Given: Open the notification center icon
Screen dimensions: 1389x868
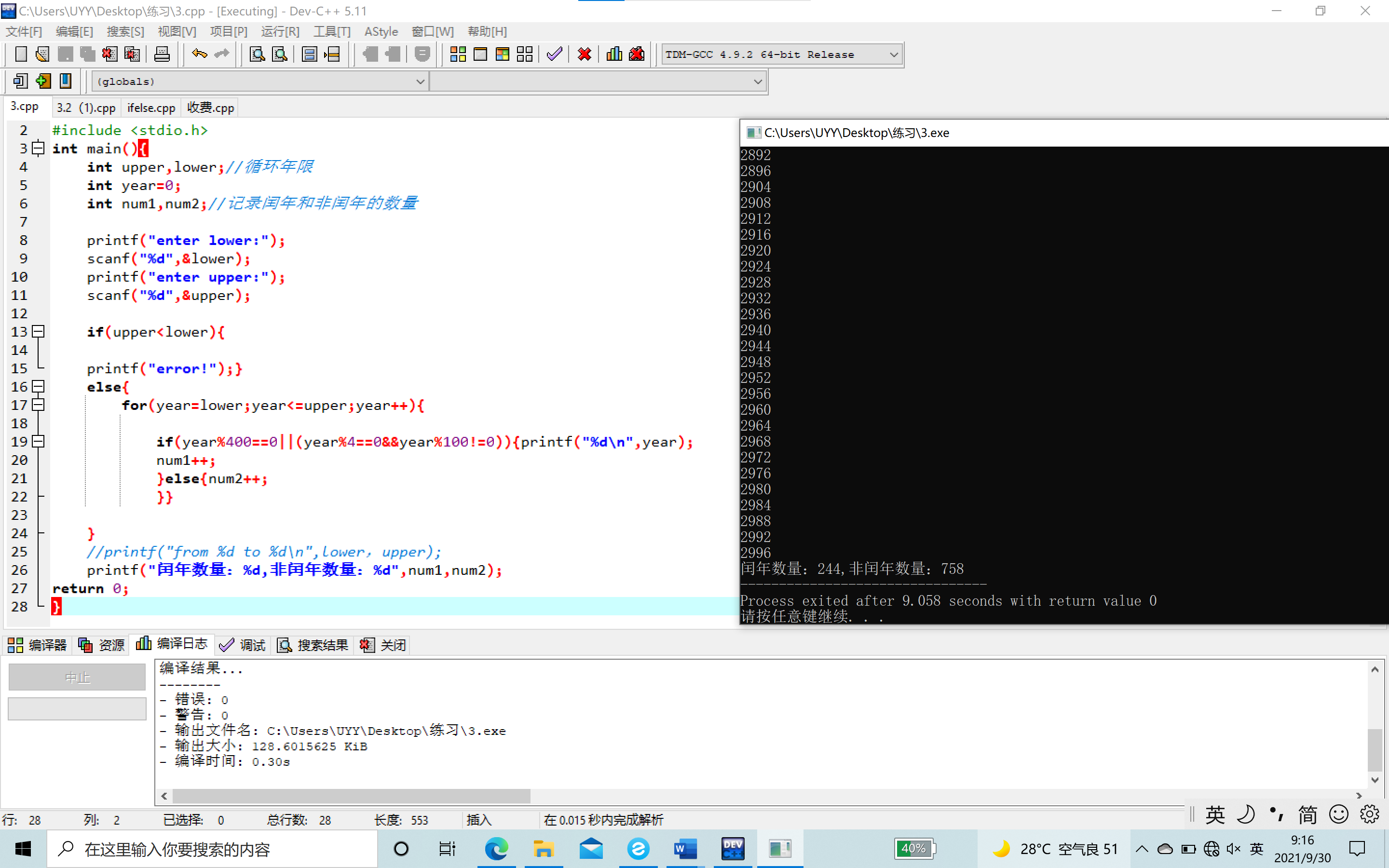Looking at the screenshot, I should (1358, 849).
